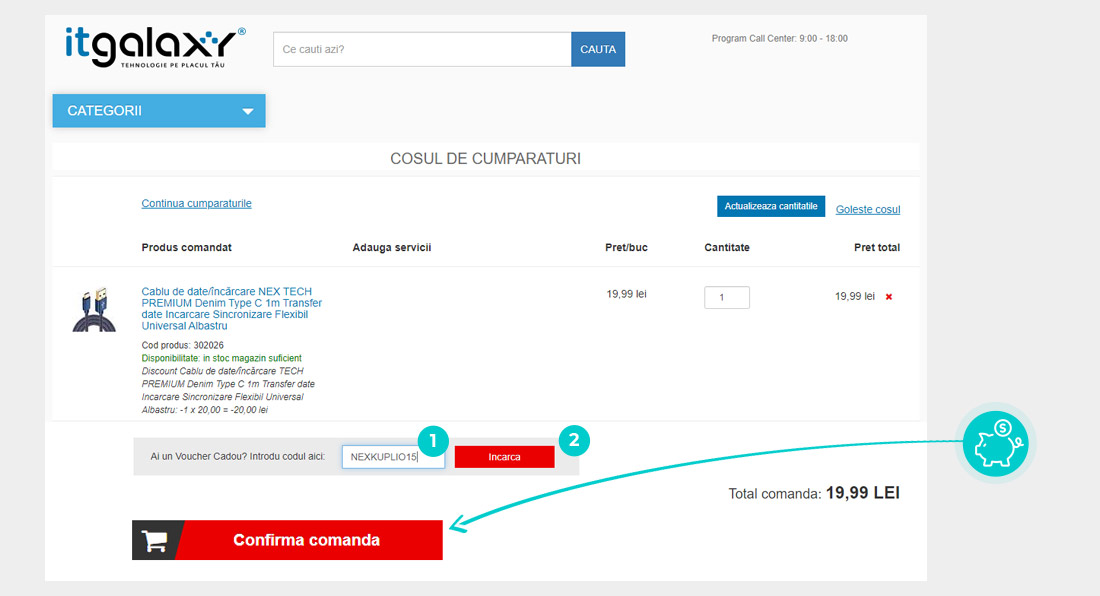Image resolution: width=1100 pixels, height=596 pixels.
Task: Apply voucher with the Incarca button
Action: (x=504, y=456)
